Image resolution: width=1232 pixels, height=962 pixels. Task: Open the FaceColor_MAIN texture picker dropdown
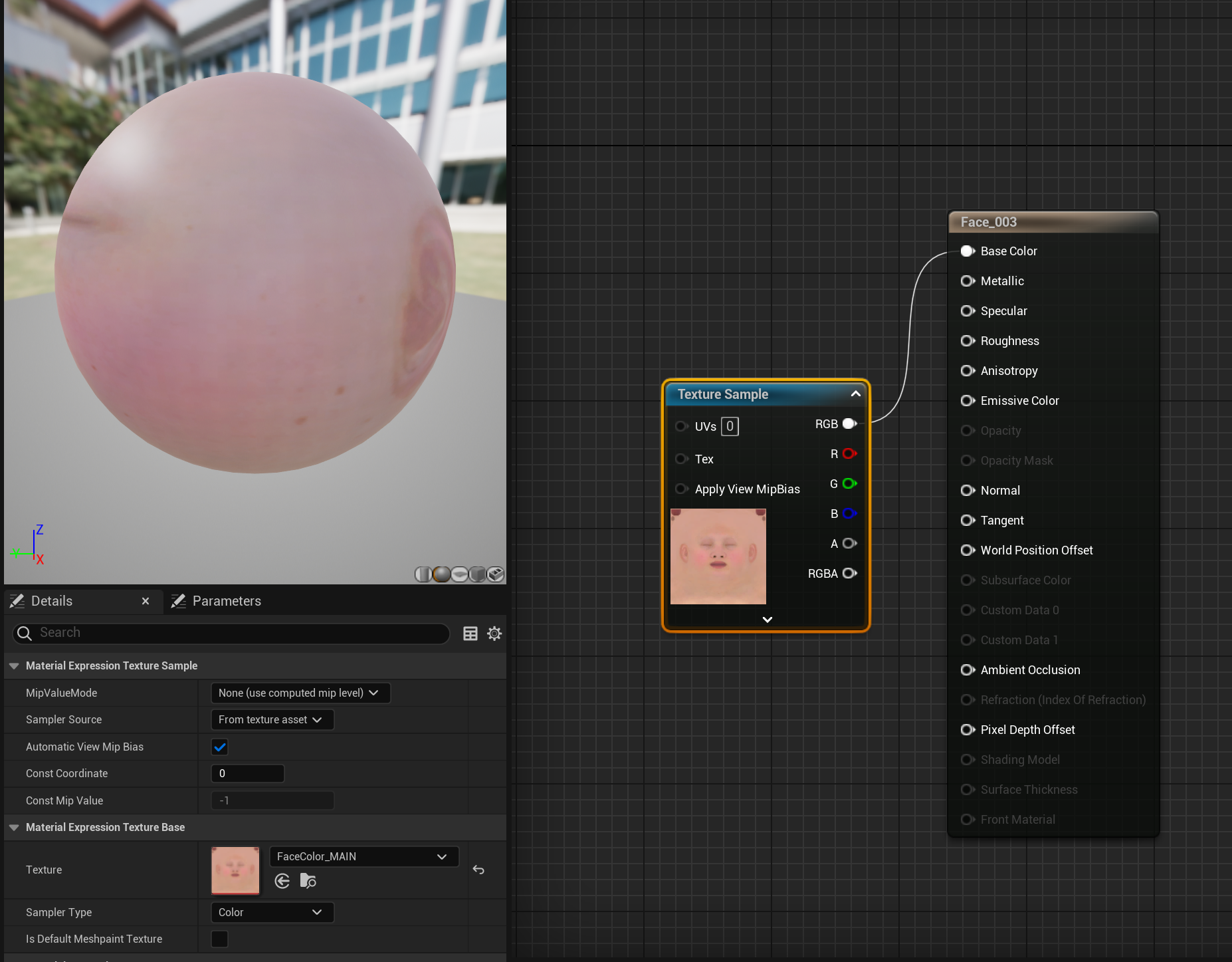pos(441,856)
